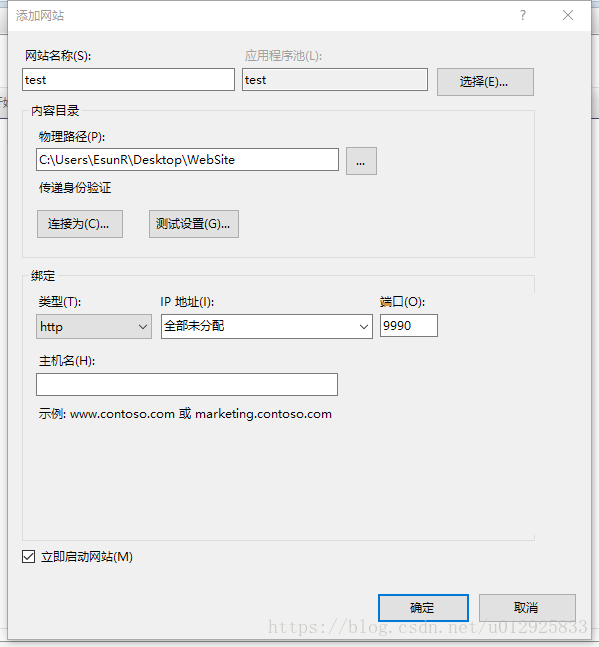
Task: Focus the empty 主机名(H) host name field
Action: pyautogui.click(x=187, y=385)
